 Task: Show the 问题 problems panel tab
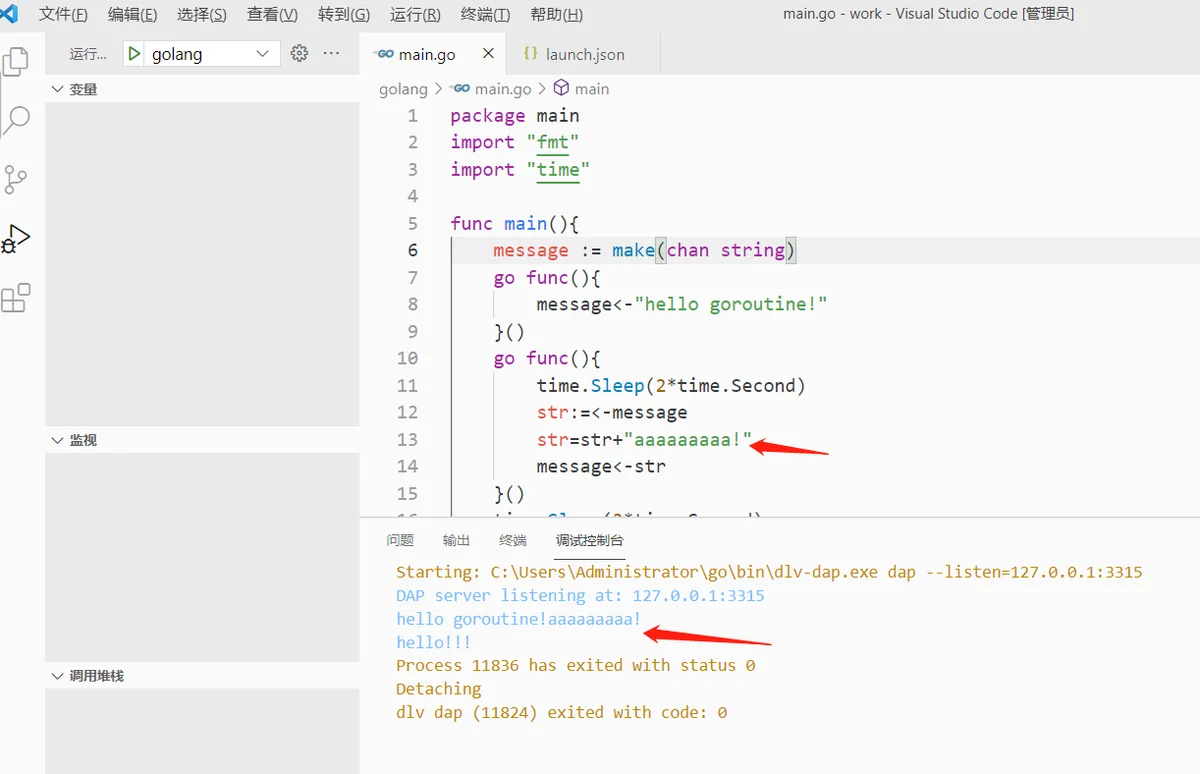coord(400,540)
